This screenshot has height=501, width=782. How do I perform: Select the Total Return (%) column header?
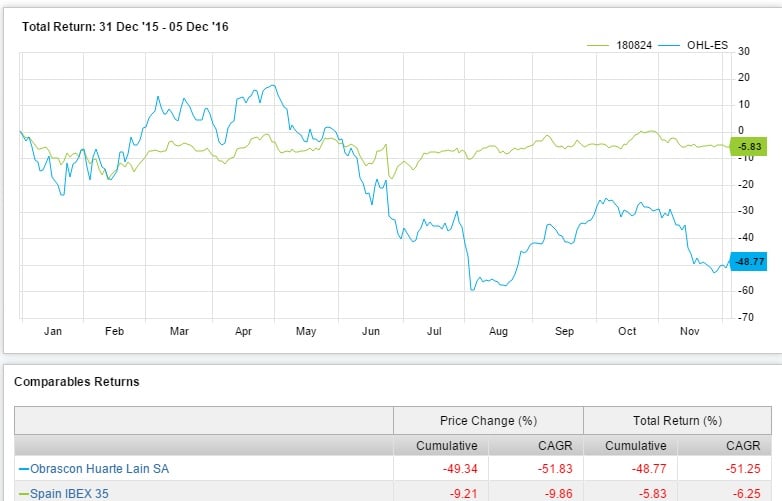point(677,420)
